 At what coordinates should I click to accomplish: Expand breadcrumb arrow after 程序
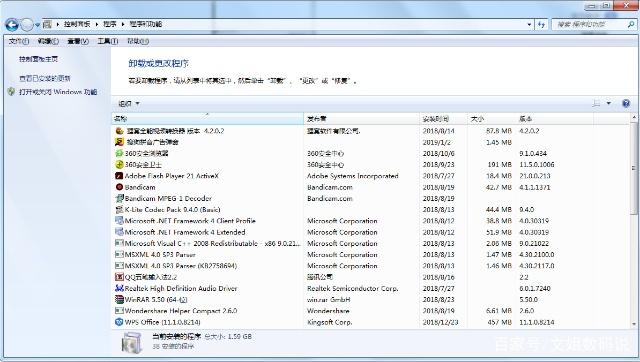click(x=123, y=24)
